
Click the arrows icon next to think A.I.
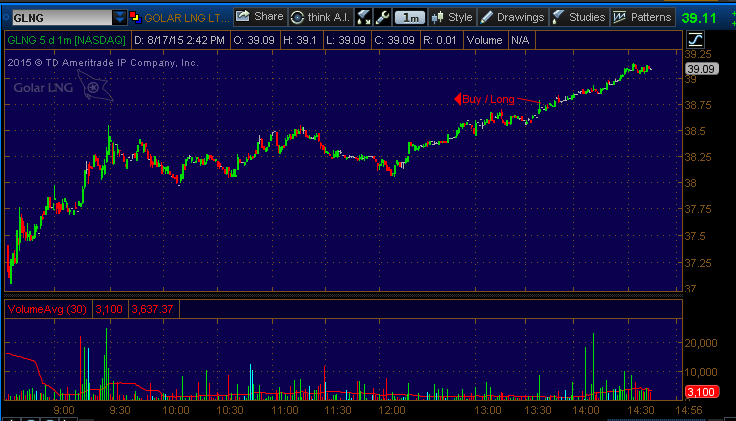[364, 17]
